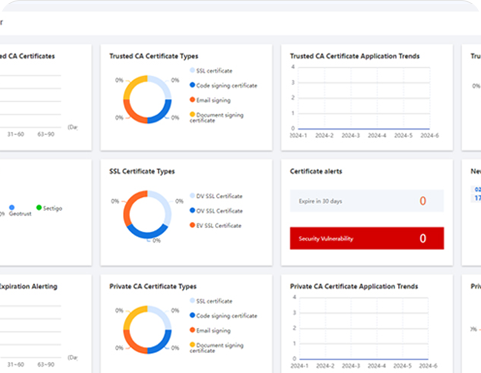
Task: Click 2024-6 label in Trusted CA Application Trends
Action: coord(430,135)
